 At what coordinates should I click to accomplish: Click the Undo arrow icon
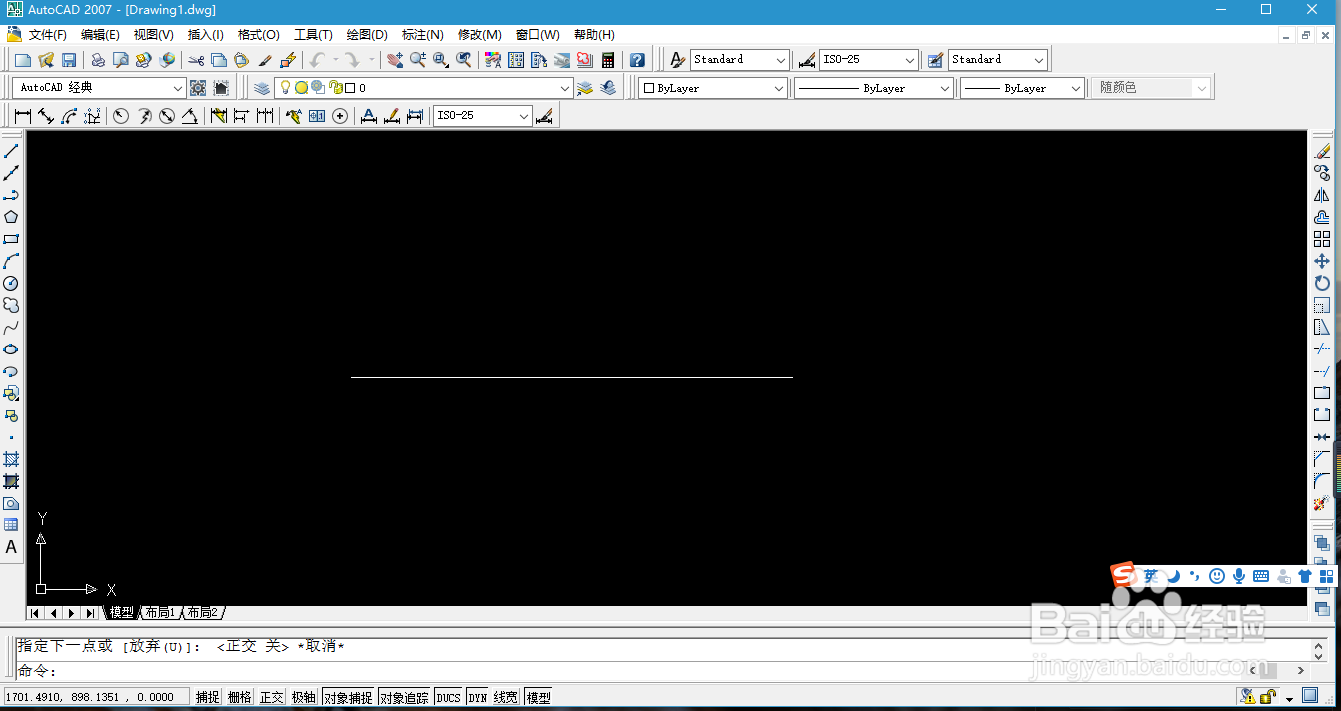[x=317, y=60]
